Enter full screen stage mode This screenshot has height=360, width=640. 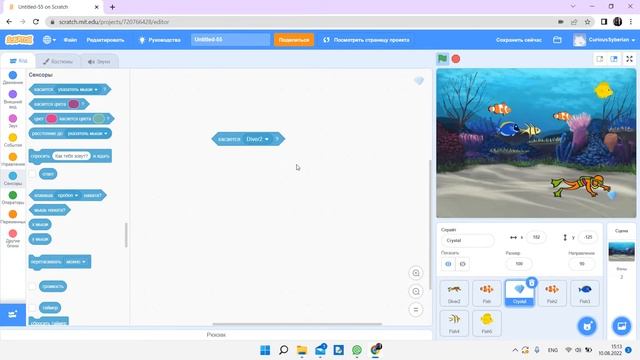click(x=629, y=59)
